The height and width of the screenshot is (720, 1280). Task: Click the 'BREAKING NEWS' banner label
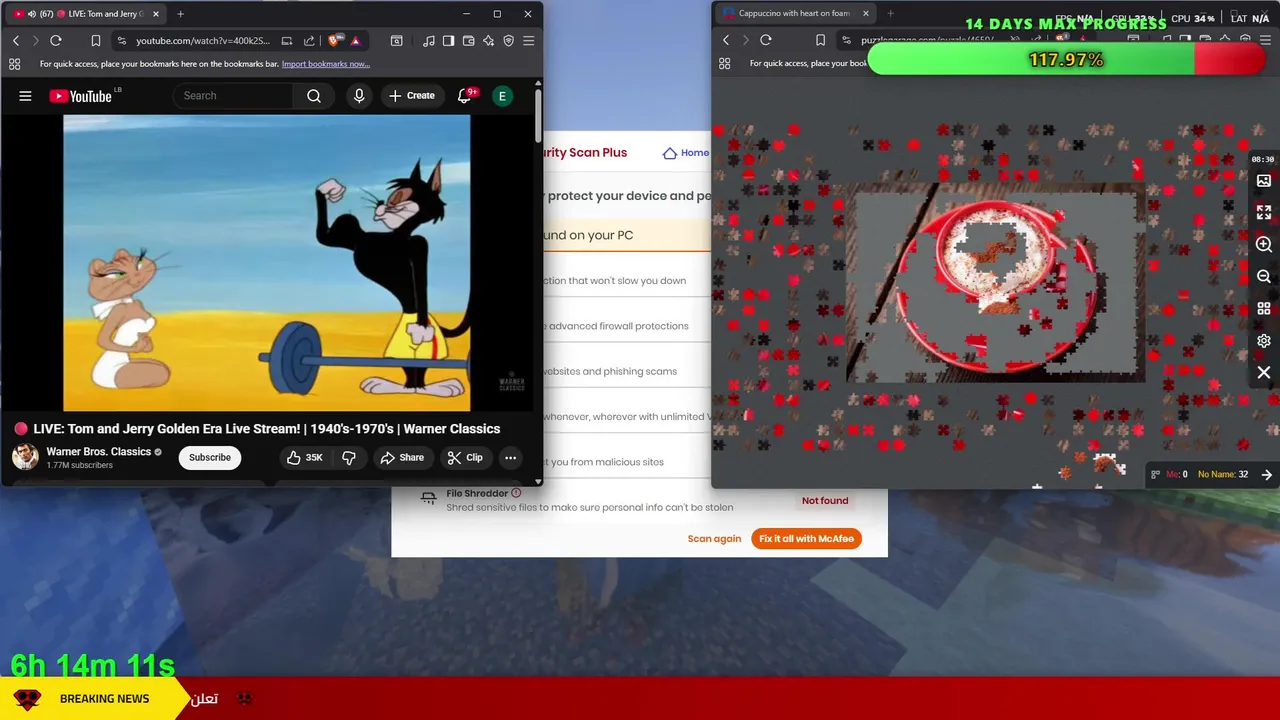click(x=104, y=699)
